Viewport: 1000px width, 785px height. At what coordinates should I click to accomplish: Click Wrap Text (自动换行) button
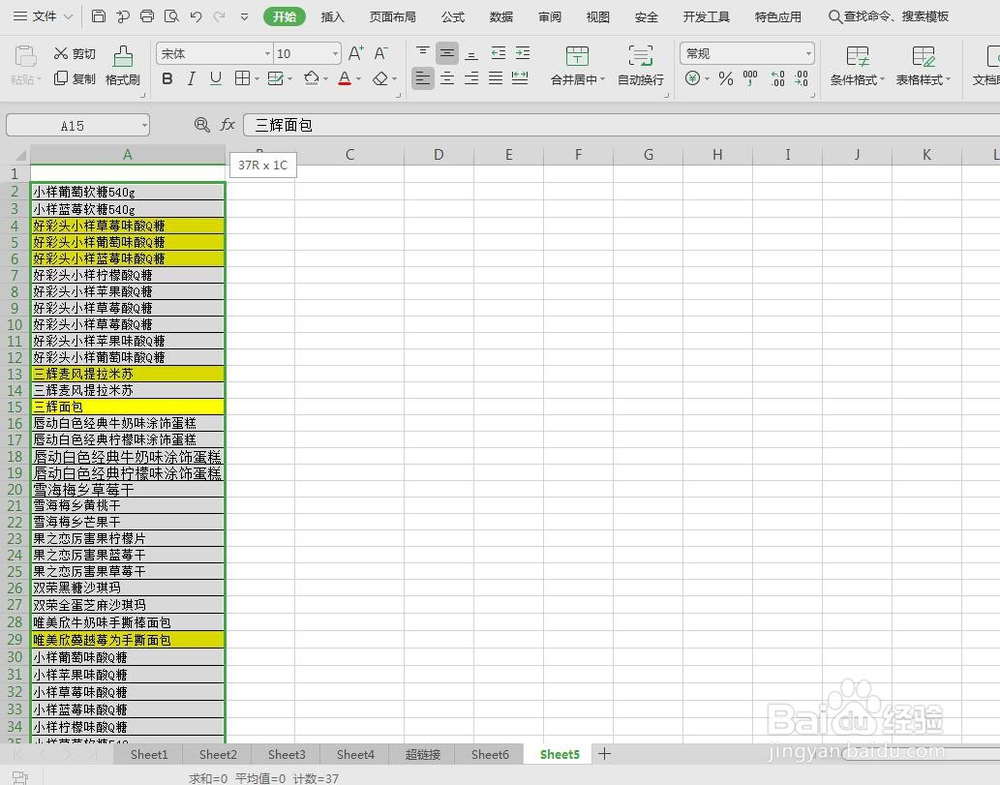pos(640,66)
